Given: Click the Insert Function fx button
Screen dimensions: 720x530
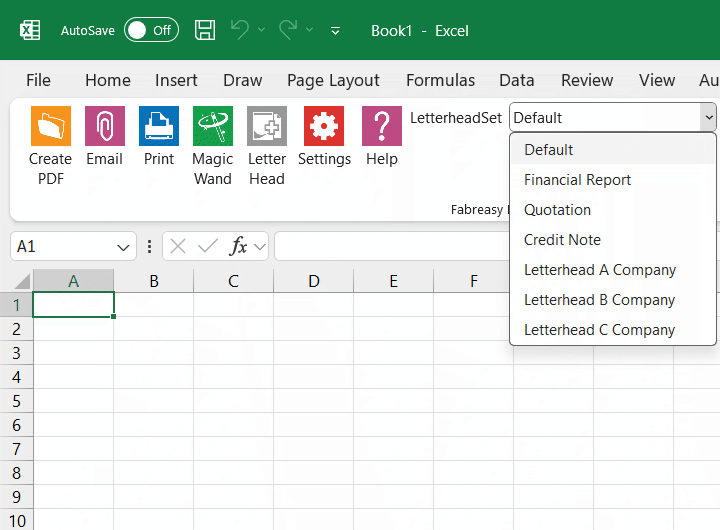Looking at the screenshot, I should point(238,246).
